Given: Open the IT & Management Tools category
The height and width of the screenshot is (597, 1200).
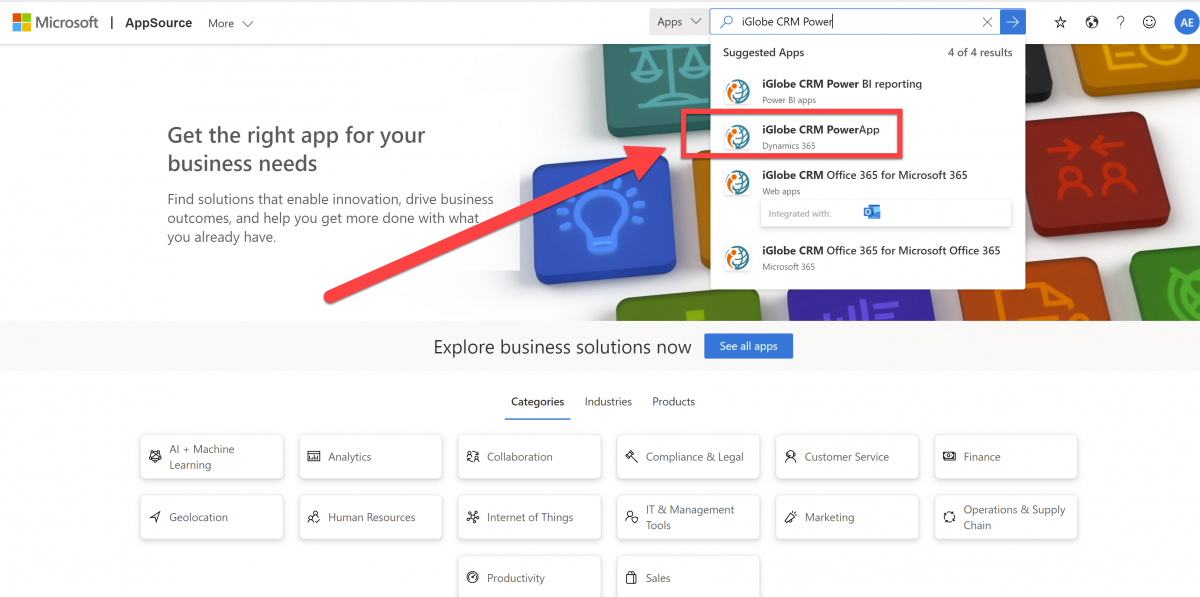Looking at the screenshot, I should tap(688, 517).
